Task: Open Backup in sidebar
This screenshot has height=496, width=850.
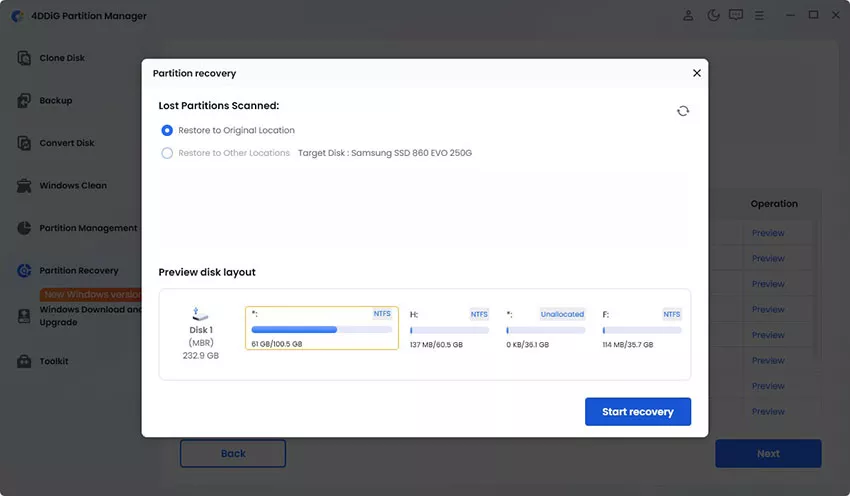Action: [55, 100]
